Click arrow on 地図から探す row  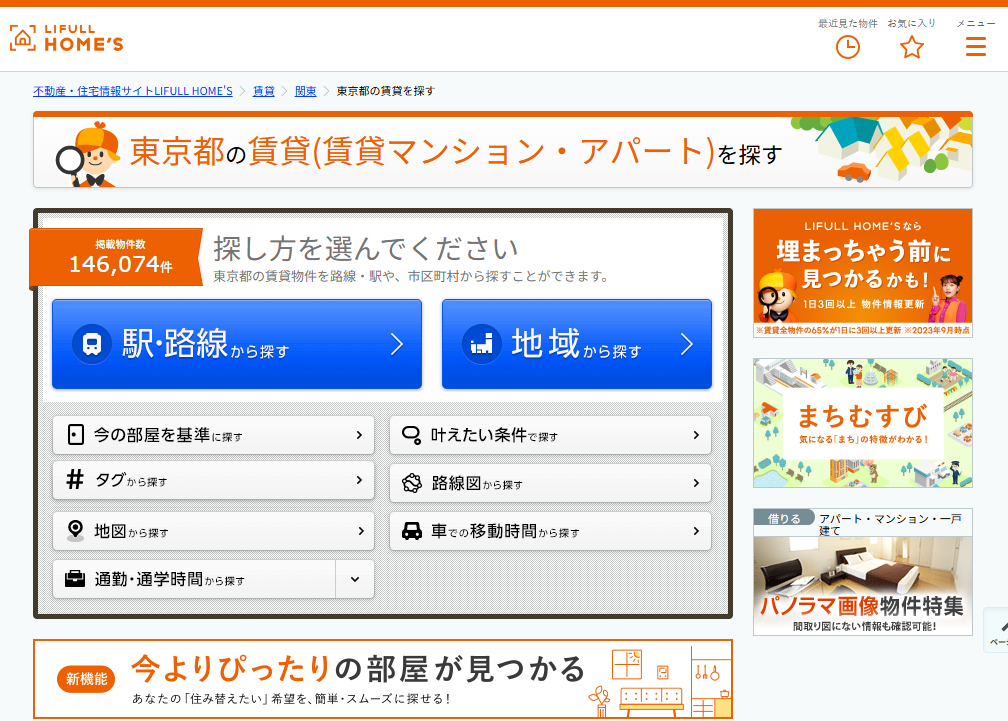[x=361, y=531]
